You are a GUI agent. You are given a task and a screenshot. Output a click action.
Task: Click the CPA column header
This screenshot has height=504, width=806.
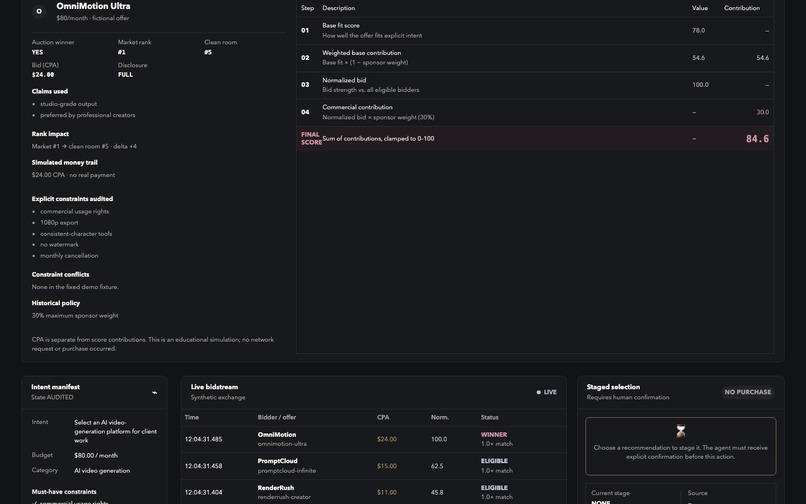pos(383,418)
